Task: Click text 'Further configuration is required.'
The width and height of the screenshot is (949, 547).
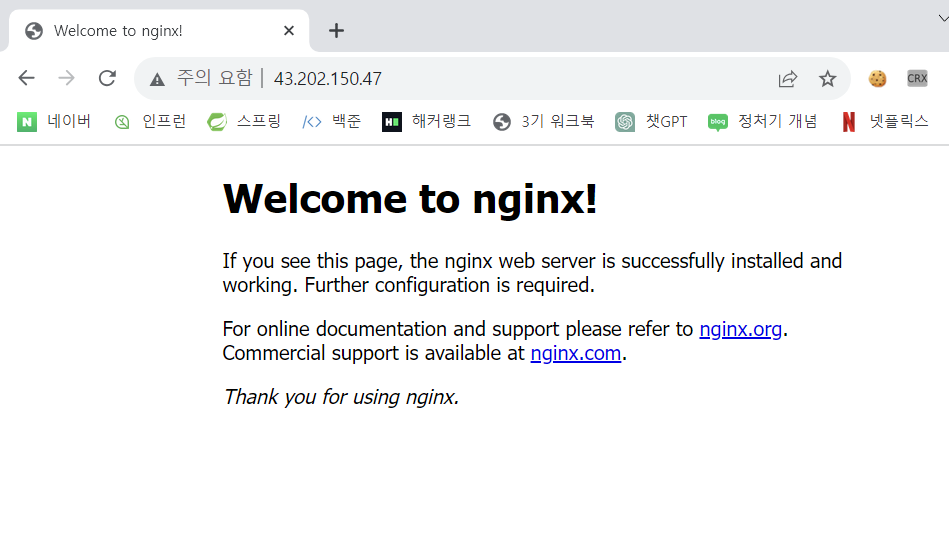Action: (450, 285)
